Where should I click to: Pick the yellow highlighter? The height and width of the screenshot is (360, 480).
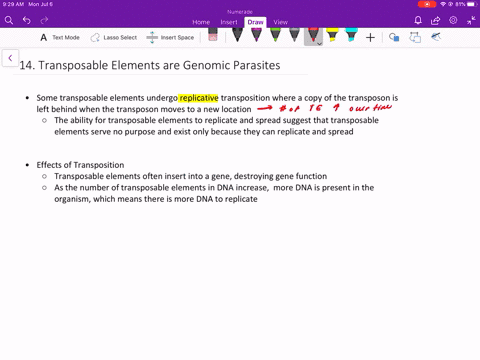point(332,35)
